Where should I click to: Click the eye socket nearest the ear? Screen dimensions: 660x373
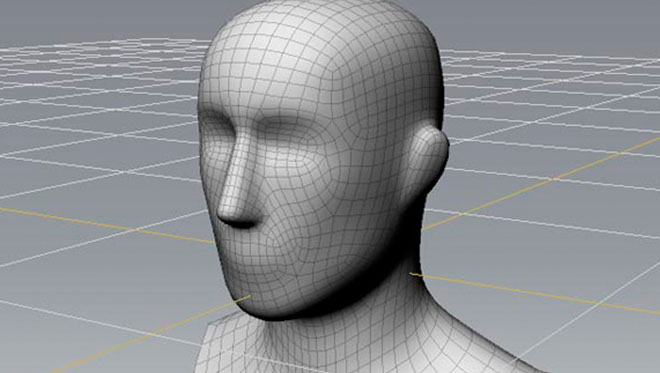click(x=286, y=125)
